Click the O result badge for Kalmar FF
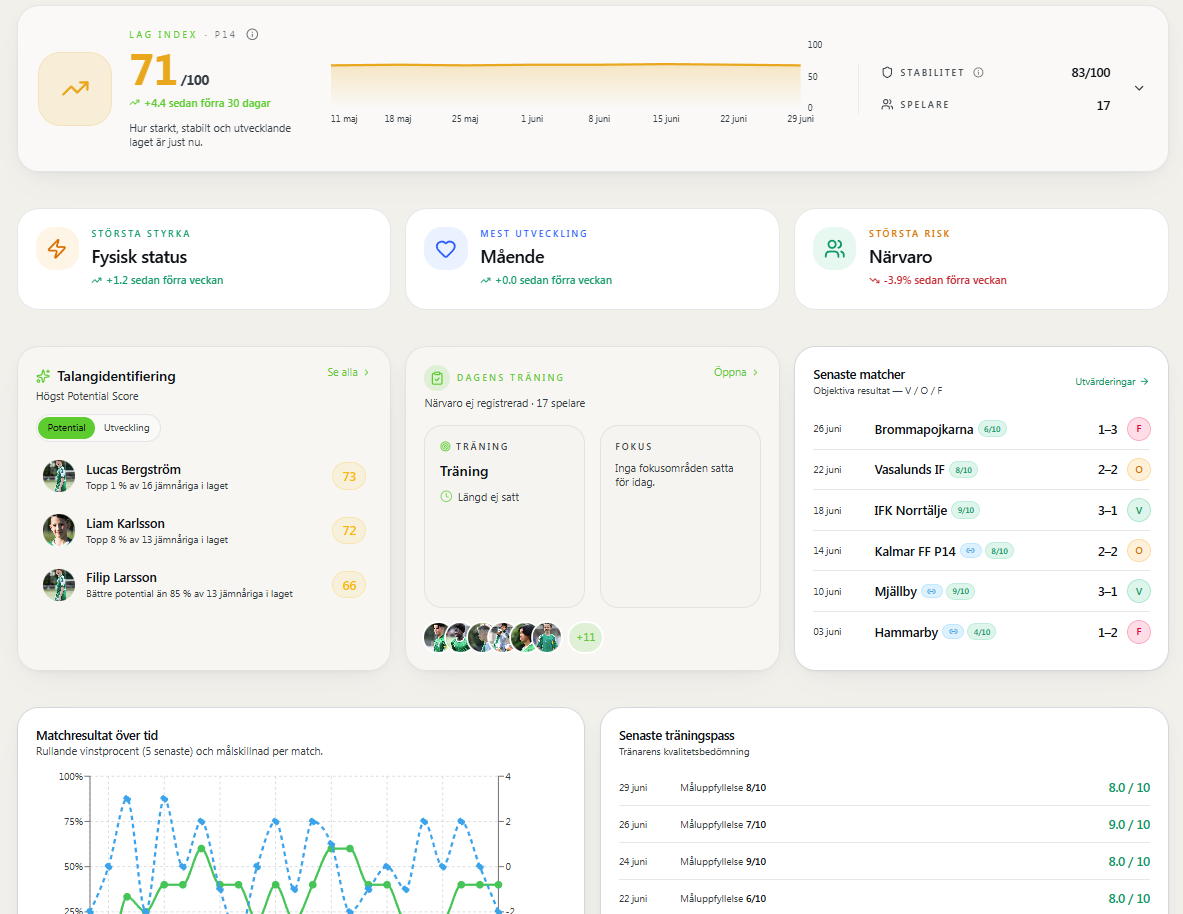The height and width of the screenshot is (914, 1183). click(1138, 550)
